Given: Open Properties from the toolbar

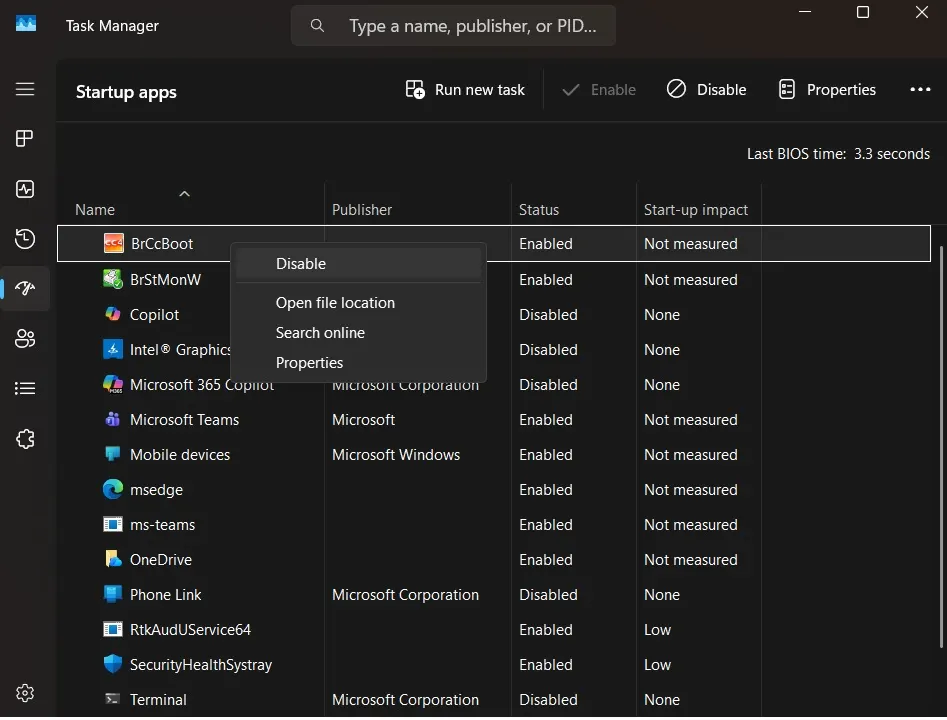Looking at the screenshot, I should pos(827,89).
